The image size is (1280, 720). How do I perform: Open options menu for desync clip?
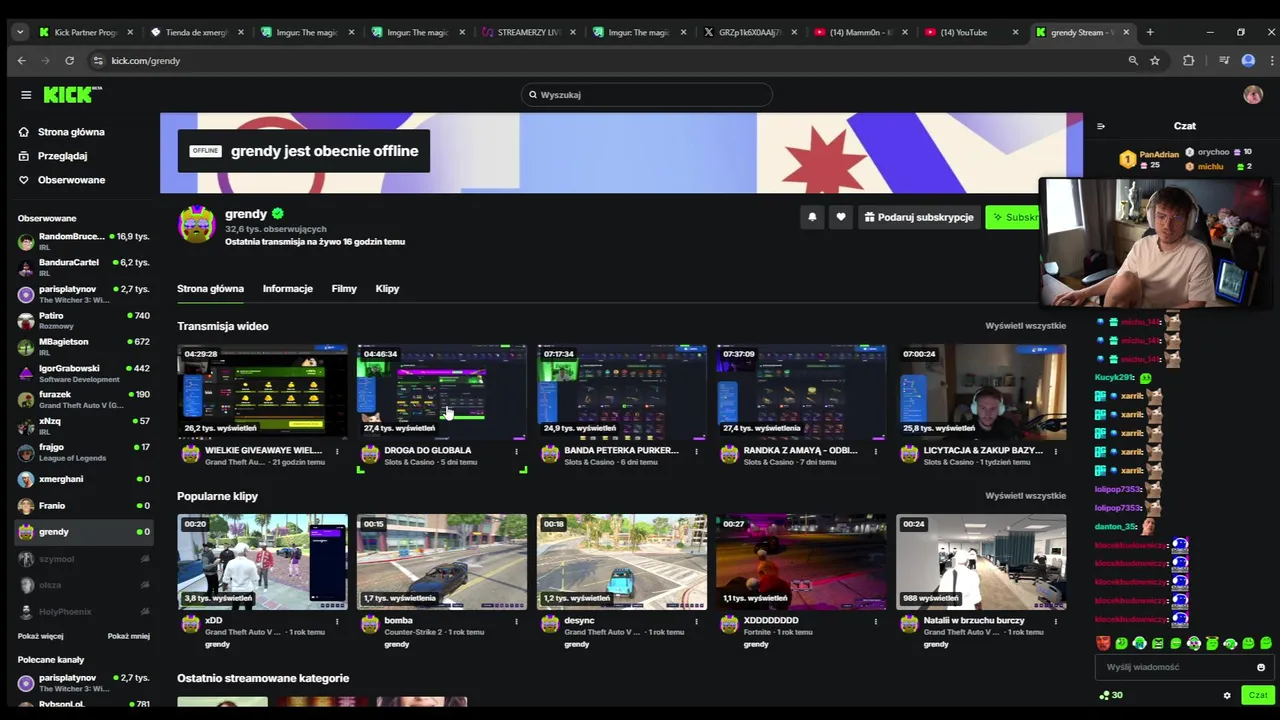tap(696, 621)
